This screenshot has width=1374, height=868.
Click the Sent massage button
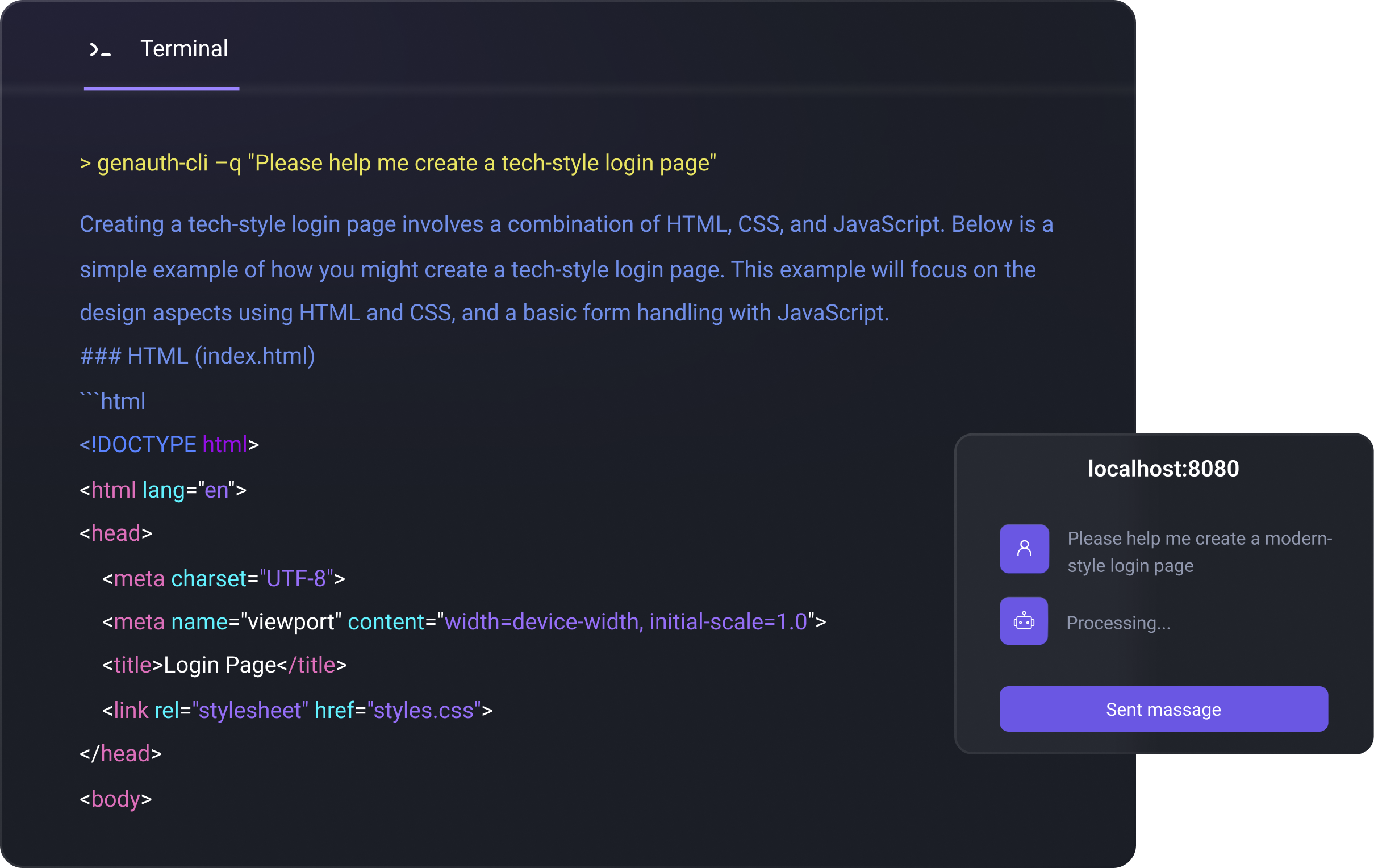[x=1163, y=709]
